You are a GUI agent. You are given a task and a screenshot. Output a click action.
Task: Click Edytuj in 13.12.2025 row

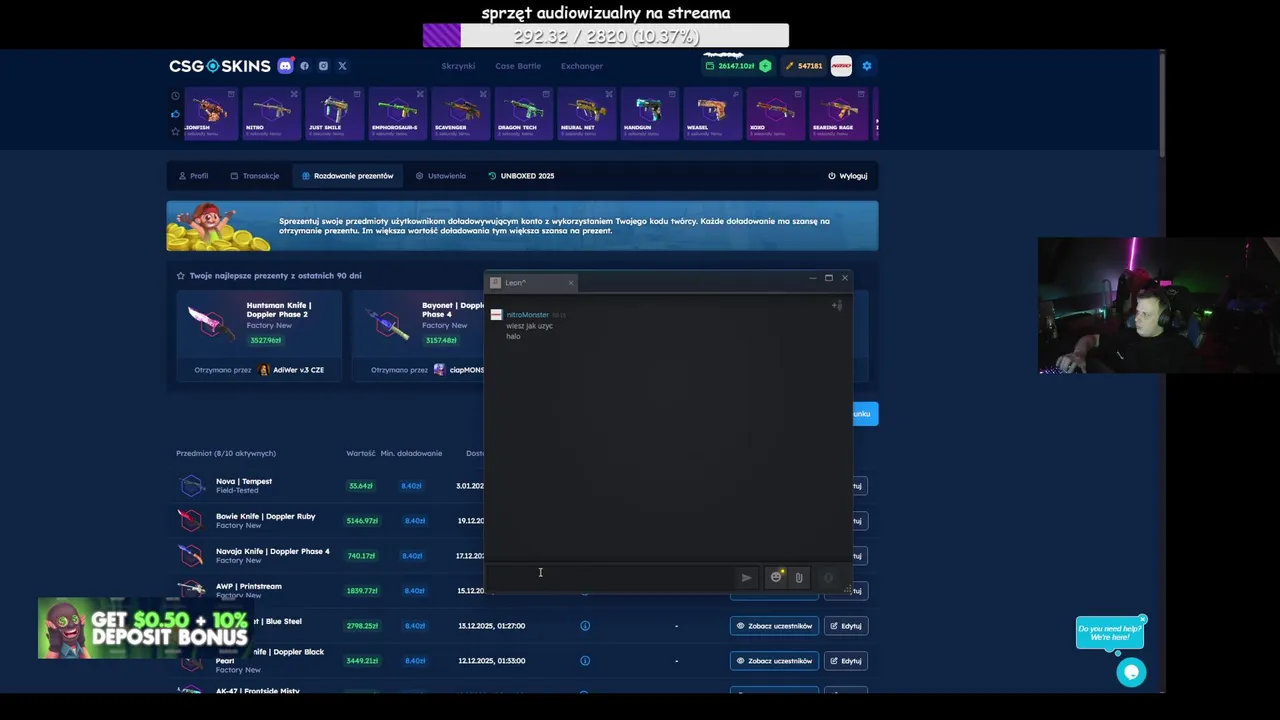(x=846, y=626)
